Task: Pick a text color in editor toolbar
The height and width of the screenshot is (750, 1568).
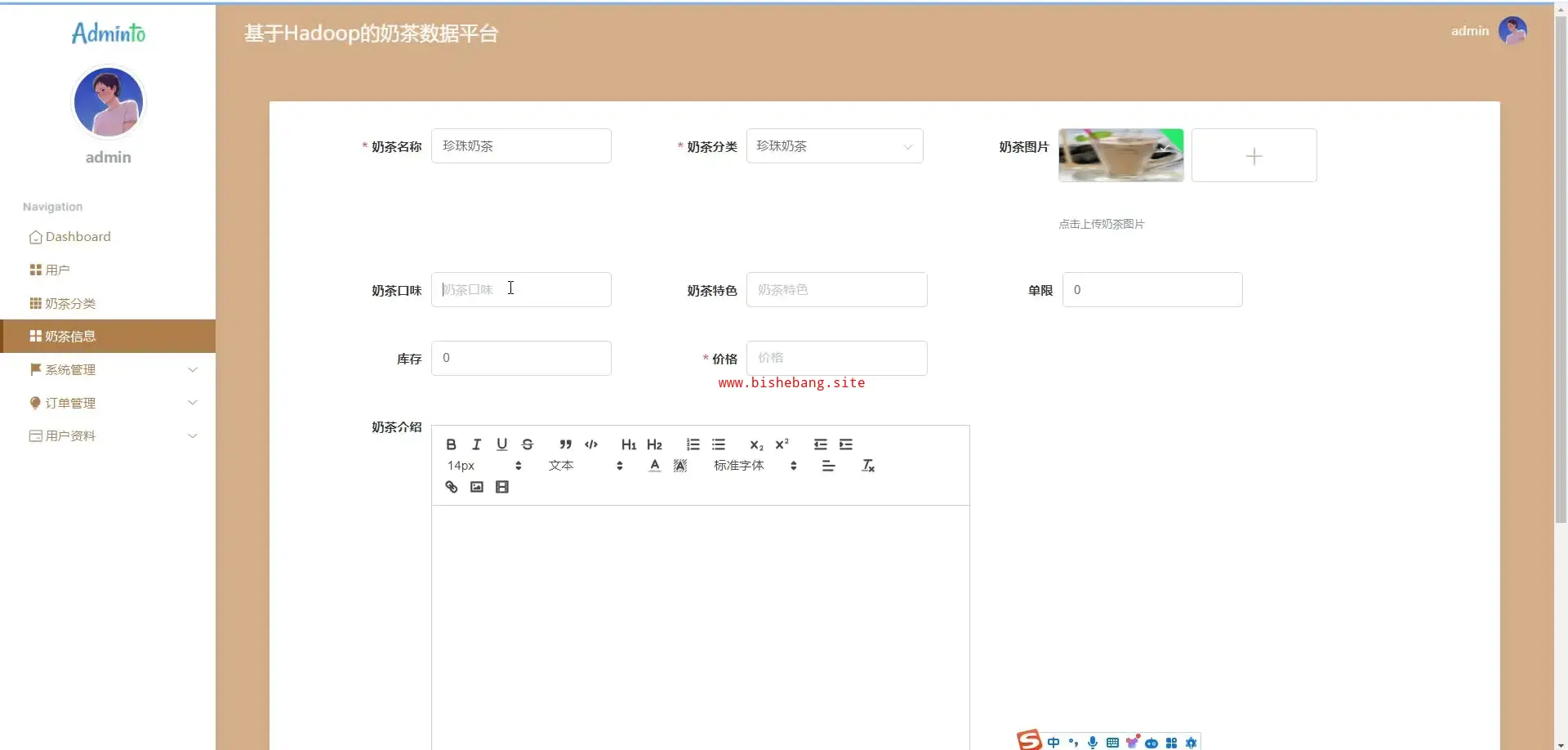Action: coord(654,466)
